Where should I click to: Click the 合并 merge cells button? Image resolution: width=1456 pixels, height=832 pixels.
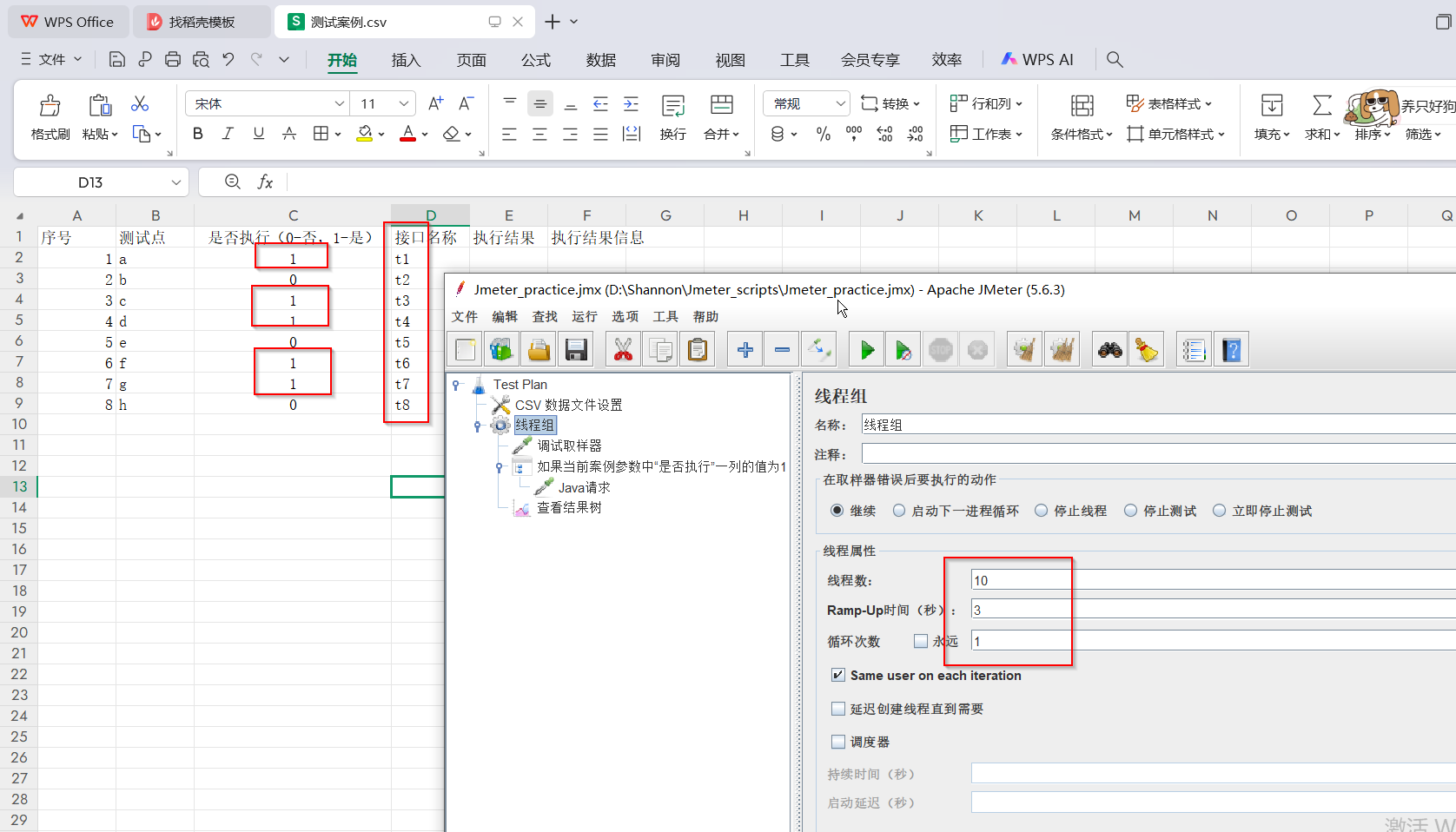pos(721,117)
